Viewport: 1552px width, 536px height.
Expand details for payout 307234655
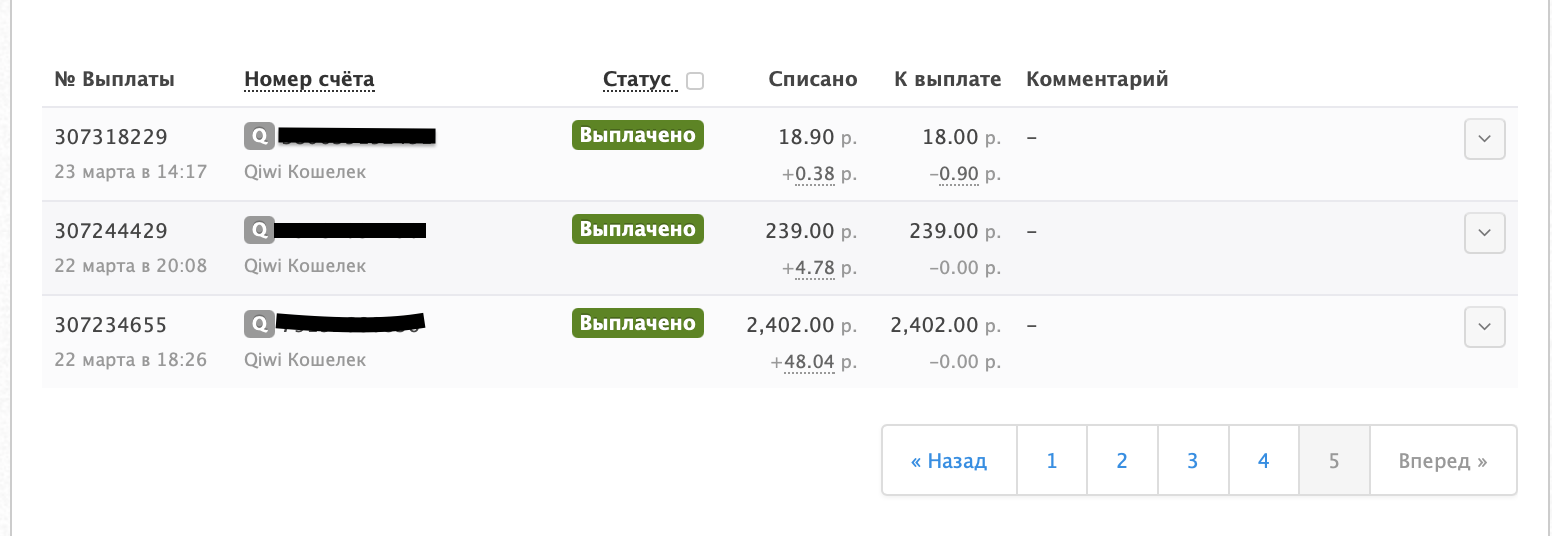point(1484,327)
